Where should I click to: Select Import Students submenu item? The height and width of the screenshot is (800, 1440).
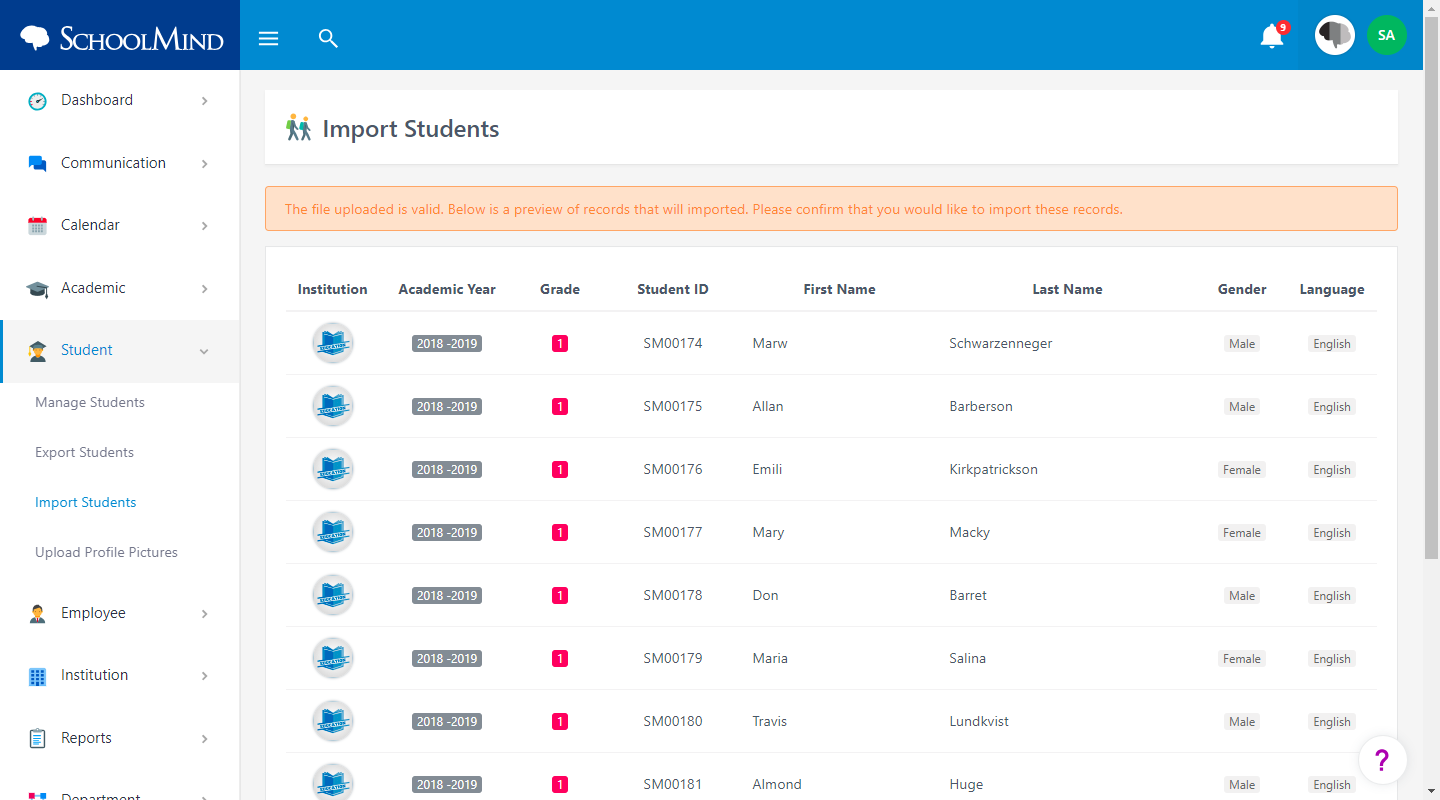tap(86, 502)
